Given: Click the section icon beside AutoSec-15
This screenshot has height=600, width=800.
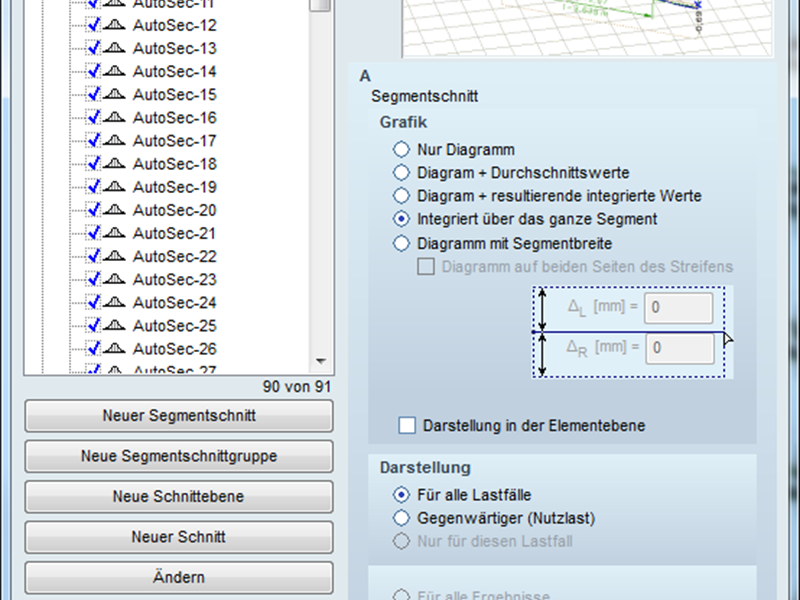Looking at the screenshot, I should point(114,95).
